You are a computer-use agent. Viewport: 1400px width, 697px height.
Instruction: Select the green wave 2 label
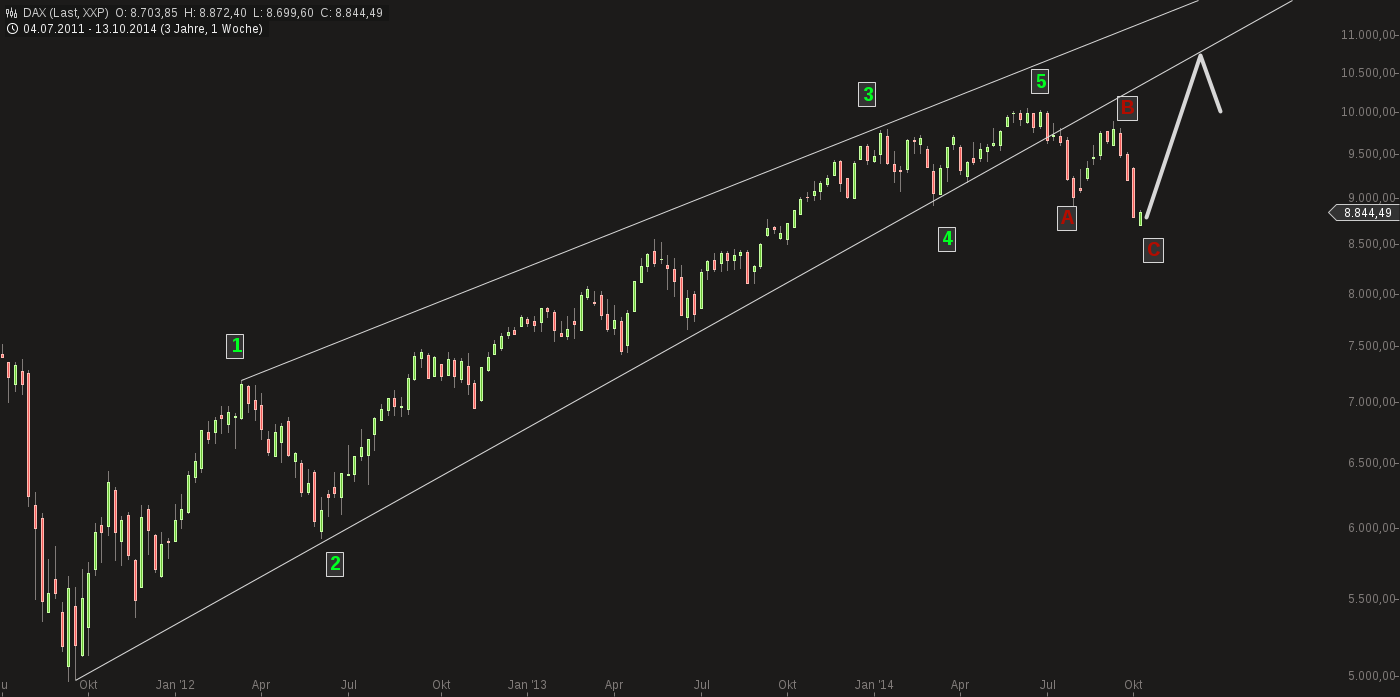point(335,563)
